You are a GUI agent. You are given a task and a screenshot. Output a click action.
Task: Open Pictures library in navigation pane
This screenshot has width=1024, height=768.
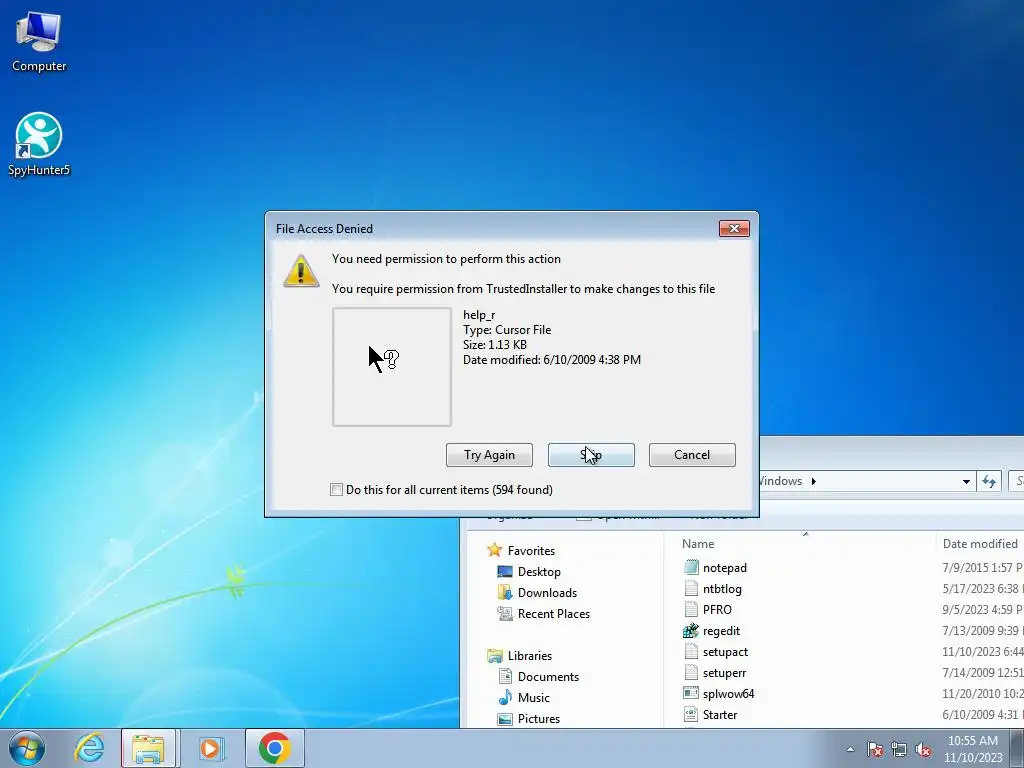539,718
